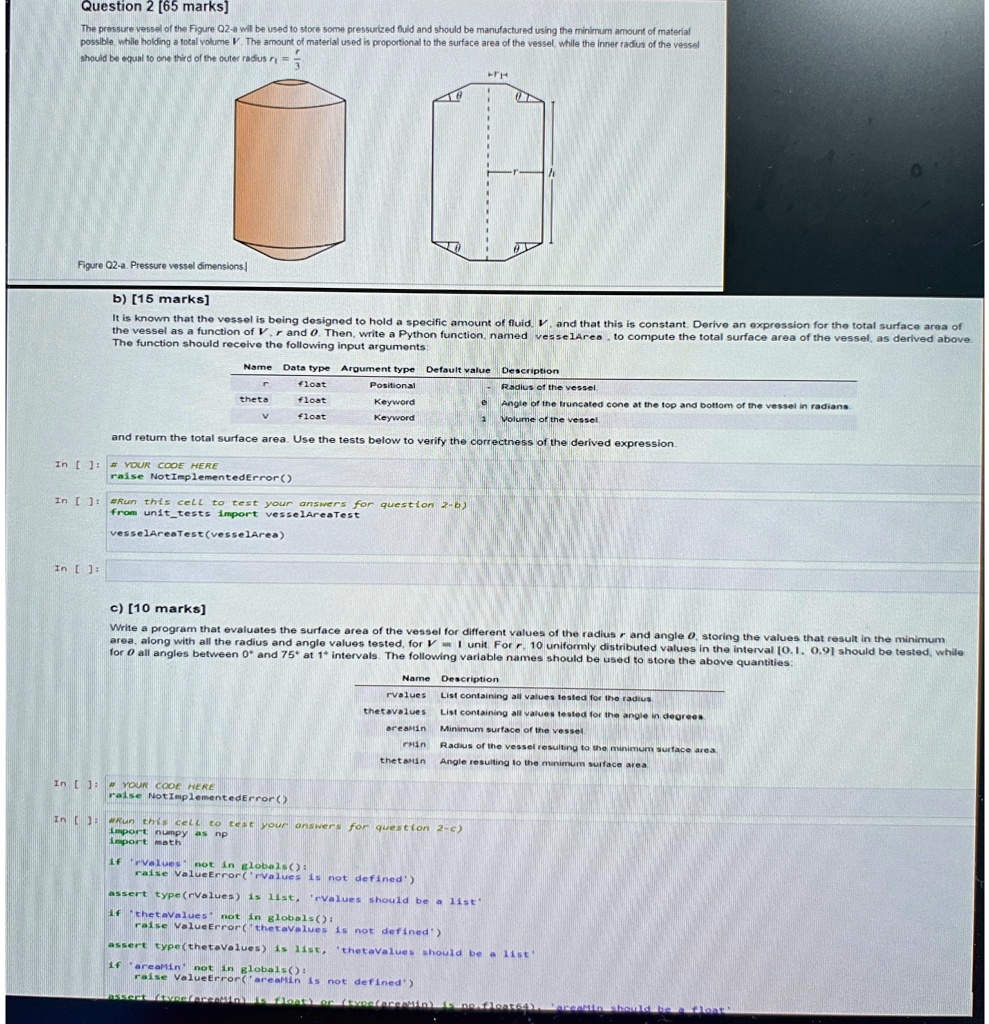The image size is (989, 1024).
Task: Click the thetaValues row in variable table
Action: [539, 713]
